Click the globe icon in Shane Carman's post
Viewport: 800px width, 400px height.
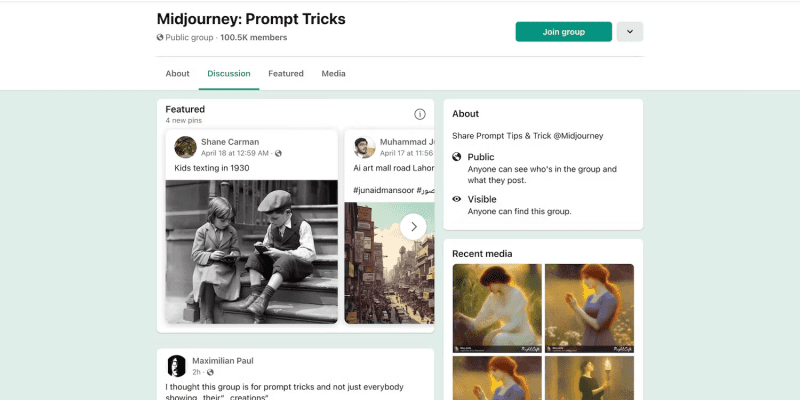tap(278, 153)
